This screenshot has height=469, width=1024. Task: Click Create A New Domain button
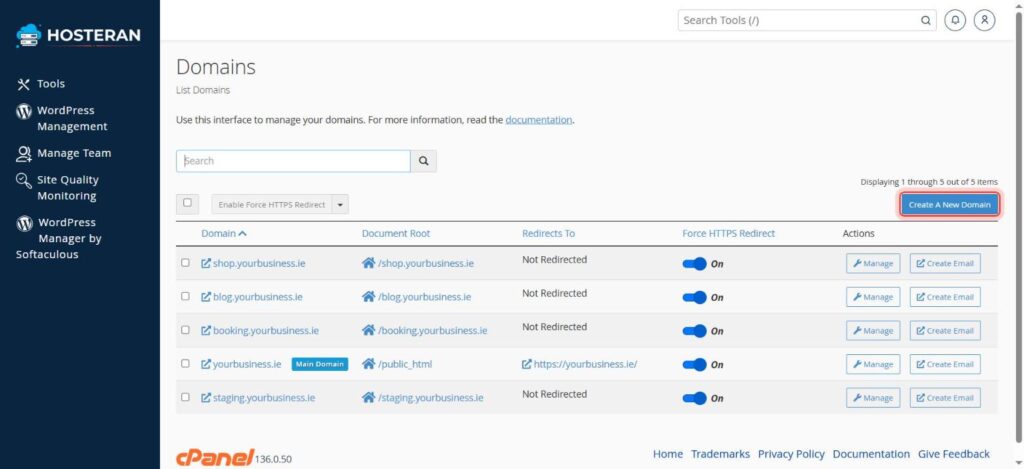pos(949,204)
